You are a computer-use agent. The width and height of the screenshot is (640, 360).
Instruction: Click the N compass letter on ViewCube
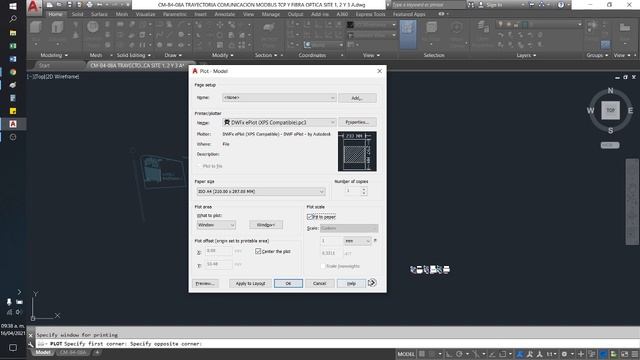point(610,91)
